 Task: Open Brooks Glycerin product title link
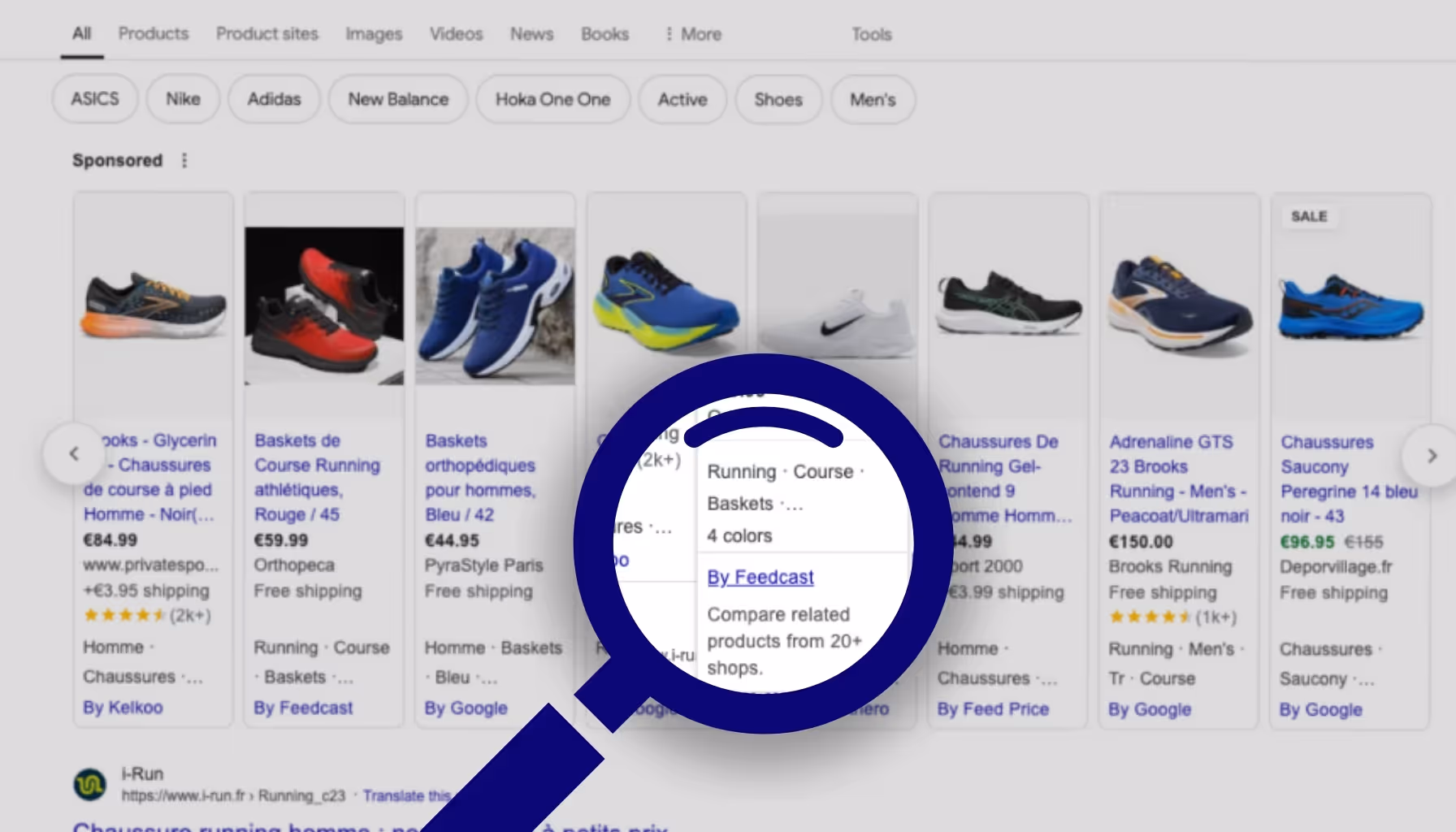tap(150, 477)
